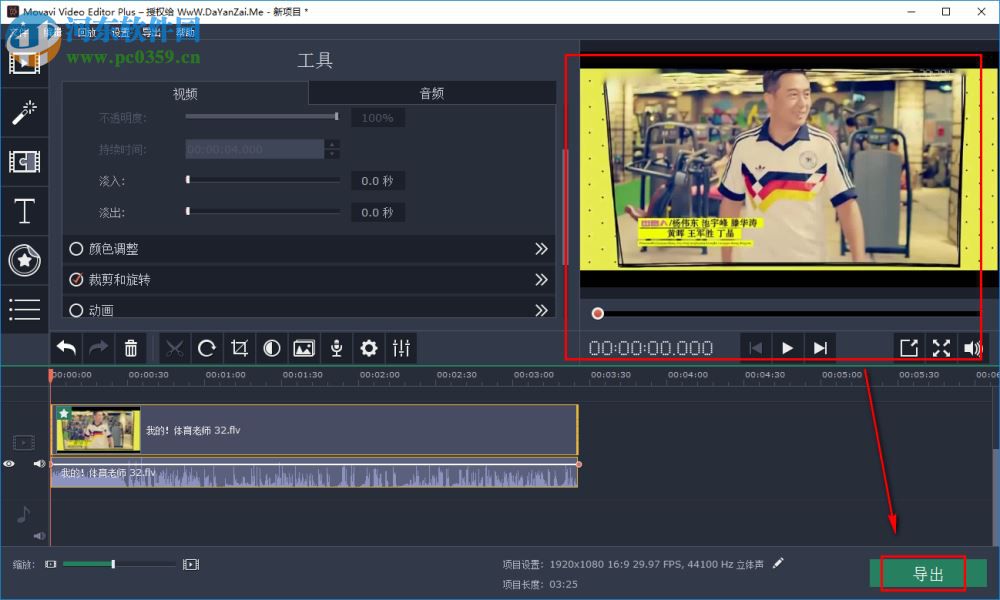Toggle the 裁剪和旋转 checkmark

[x=76, y=279]
